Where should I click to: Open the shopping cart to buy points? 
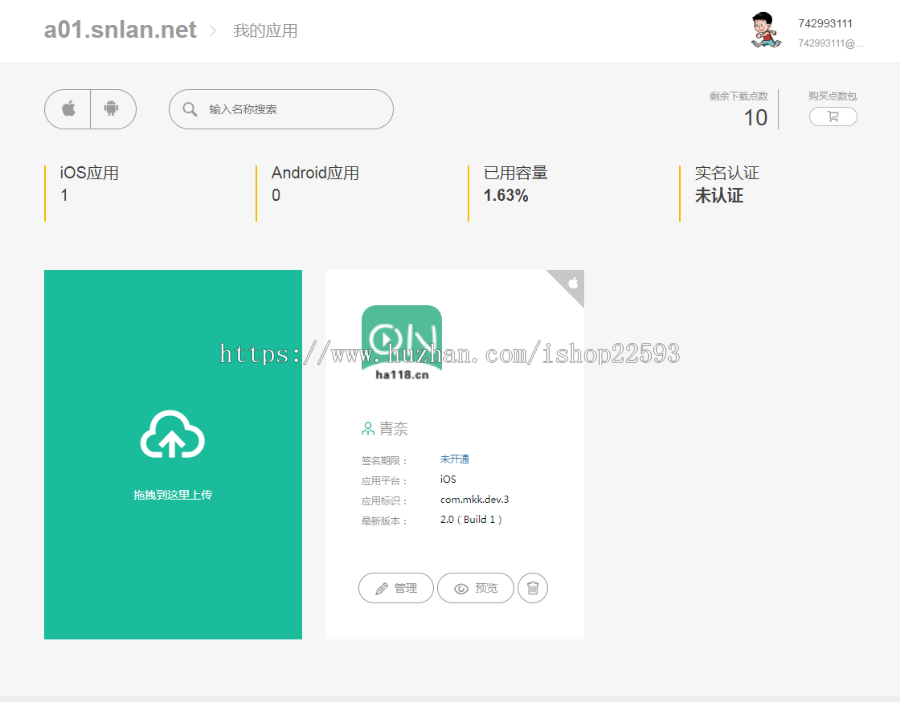point(833,117)
